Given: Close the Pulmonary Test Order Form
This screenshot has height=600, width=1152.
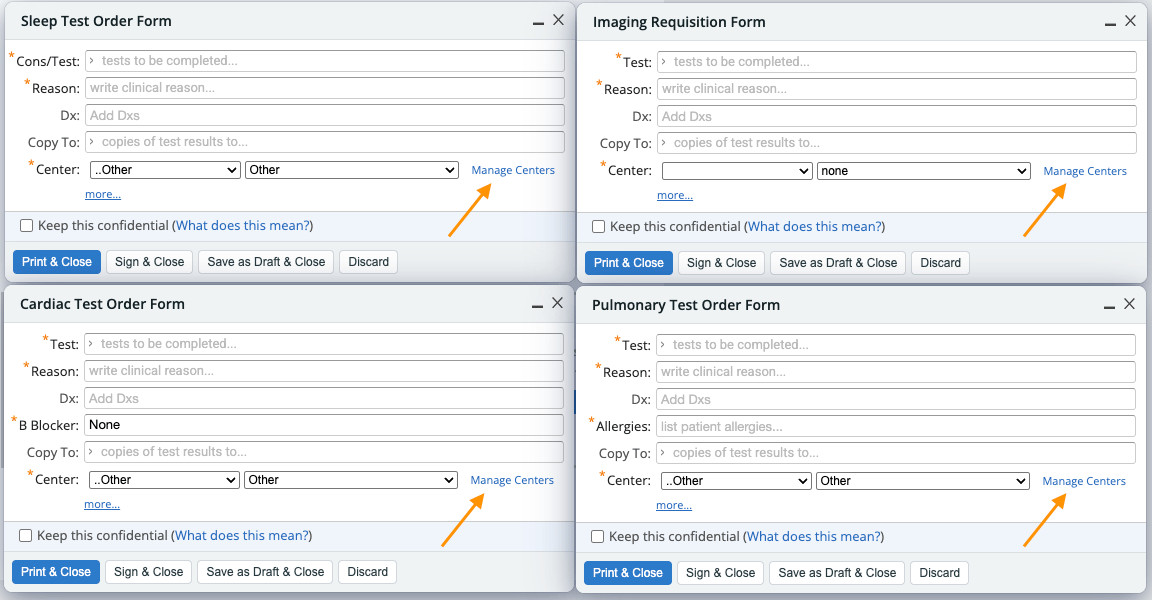Looking at the screenshot, I should [x=1129, y=303].
